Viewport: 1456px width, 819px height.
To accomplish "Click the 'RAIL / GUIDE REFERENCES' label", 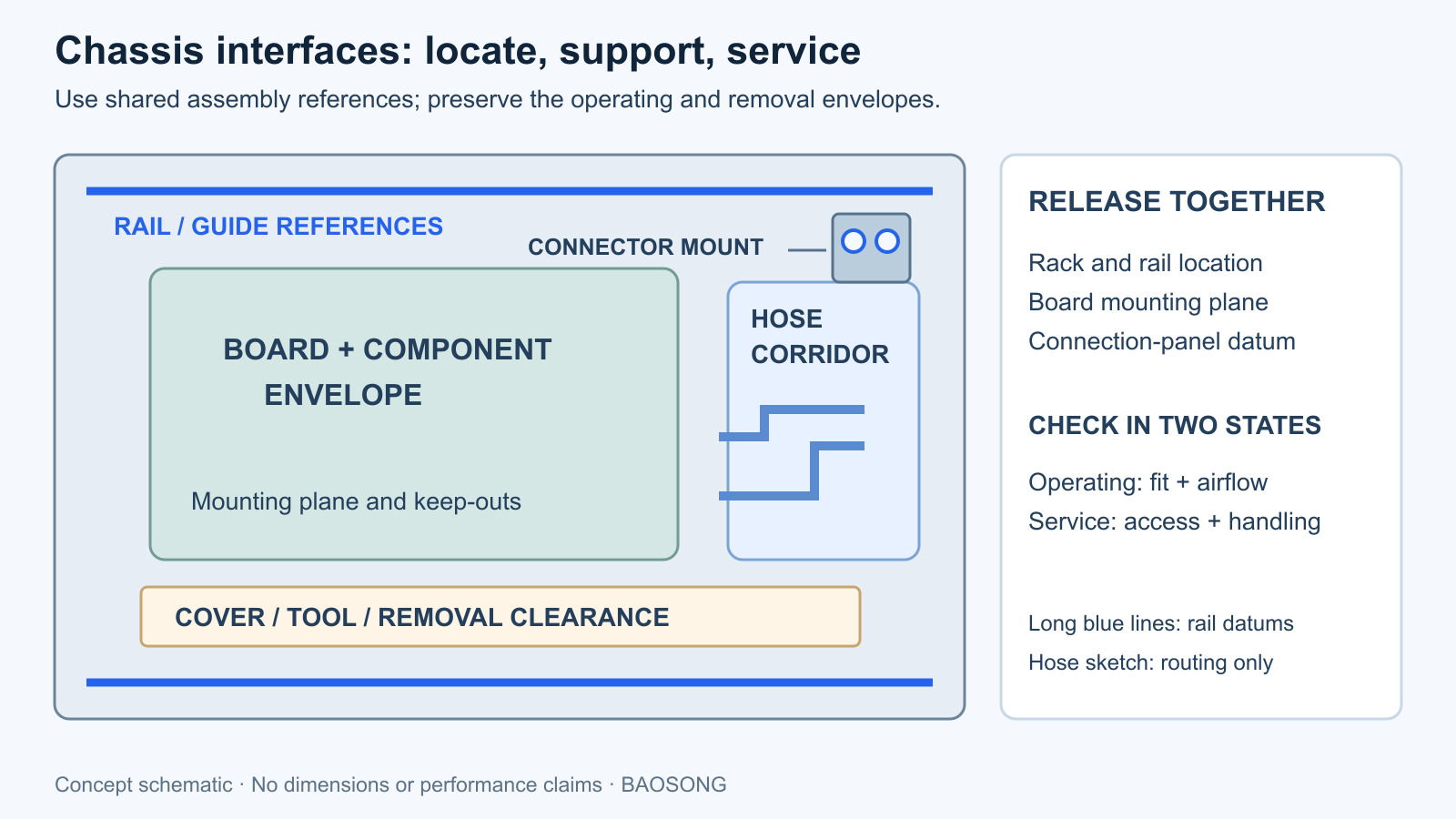I will point(278,227).
